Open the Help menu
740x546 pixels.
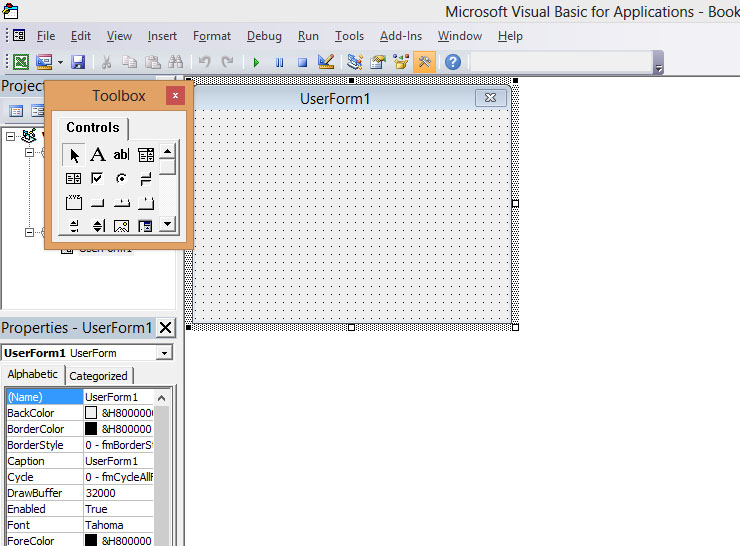510,36
